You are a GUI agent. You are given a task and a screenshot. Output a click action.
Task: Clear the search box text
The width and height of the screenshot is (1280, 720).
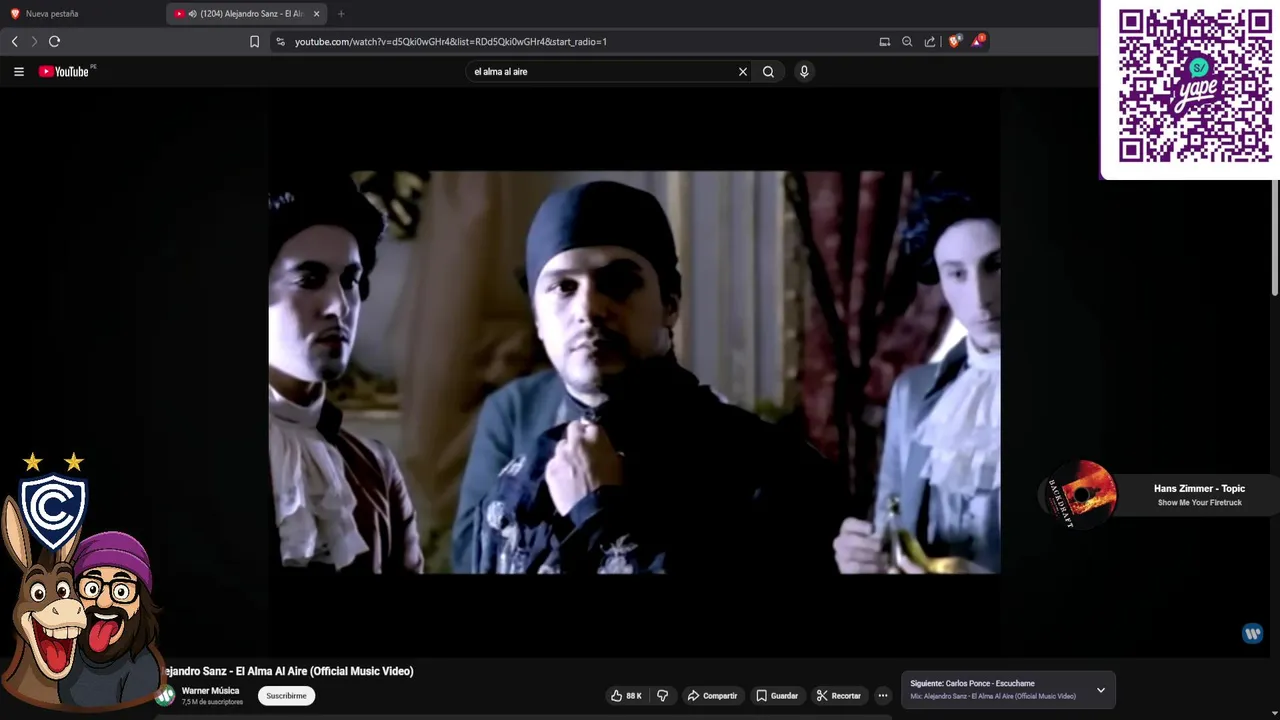[742, 72]
